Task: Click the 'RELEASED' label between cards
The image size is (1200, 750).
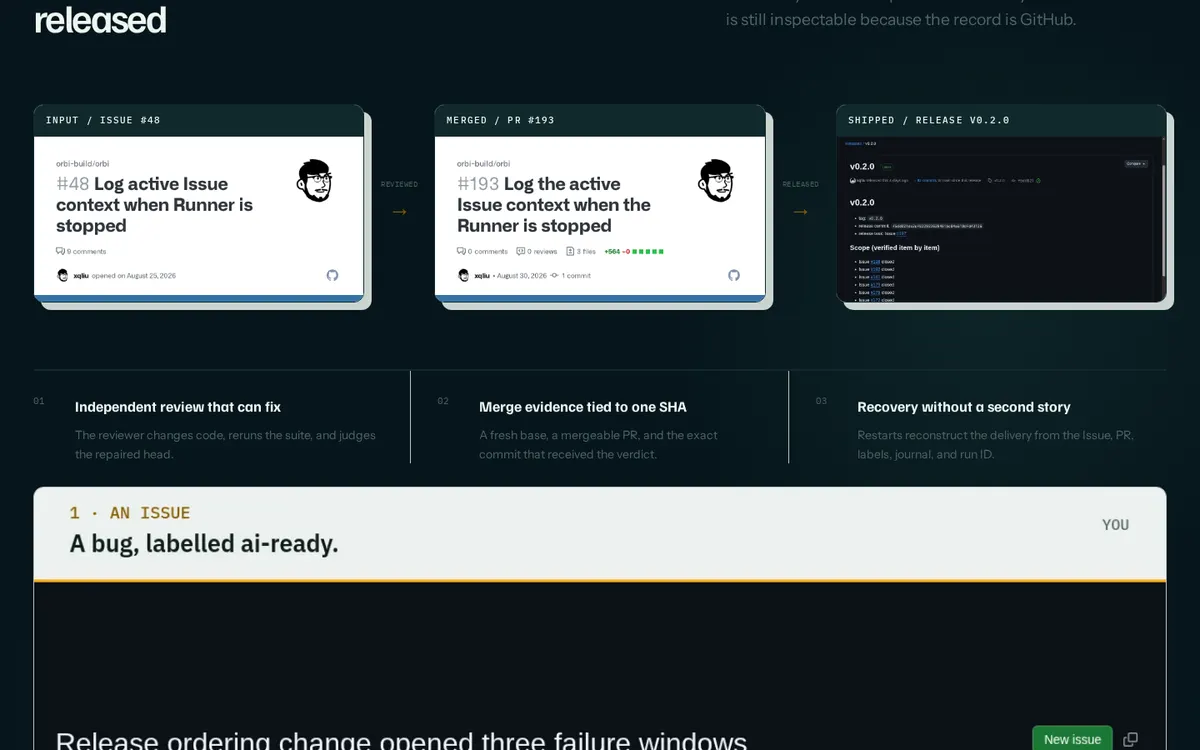Action: pos(800,184)
